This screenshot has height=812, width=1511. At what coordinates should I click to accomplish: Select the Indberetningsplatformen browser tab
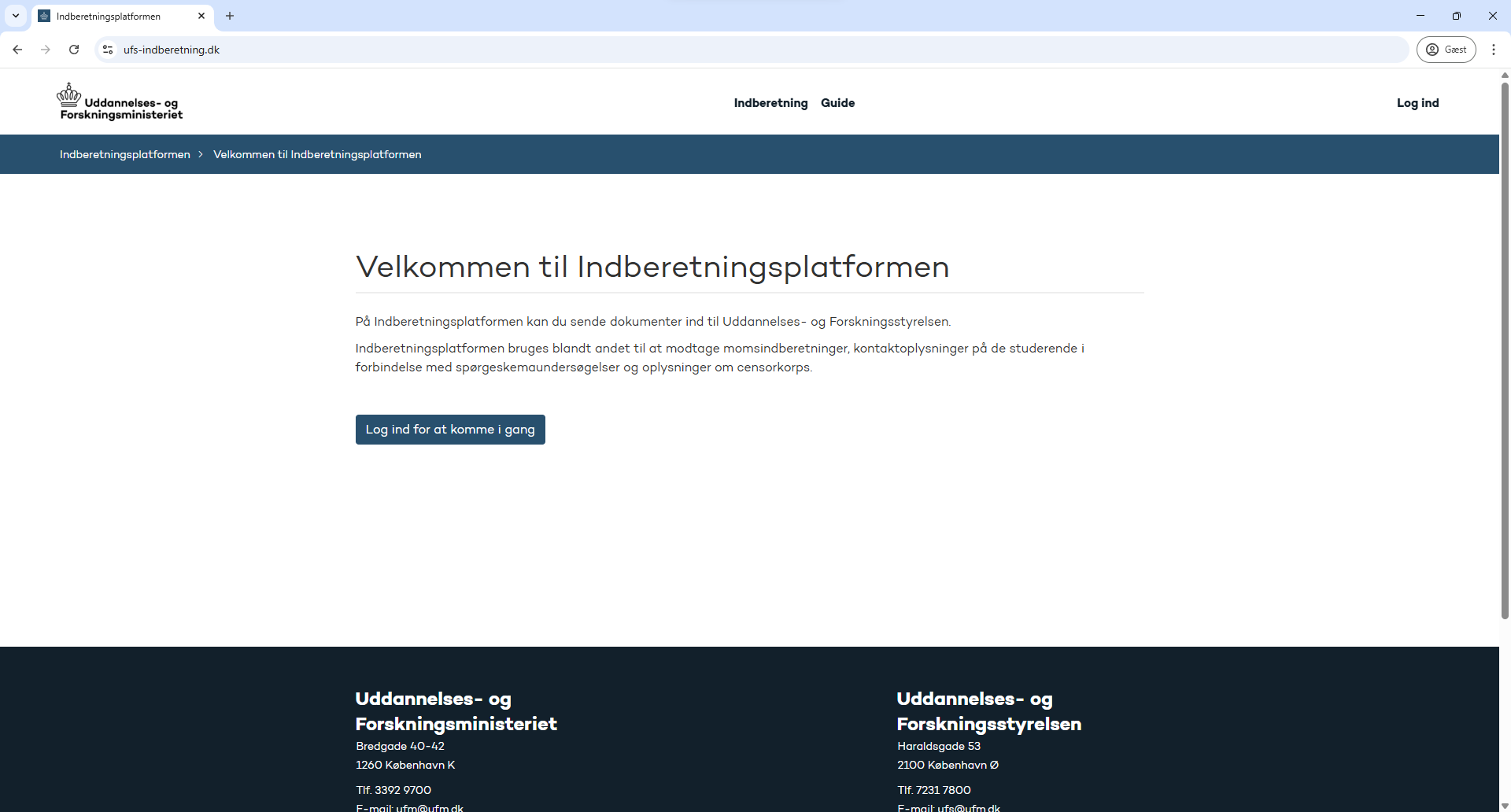(124, 16)
